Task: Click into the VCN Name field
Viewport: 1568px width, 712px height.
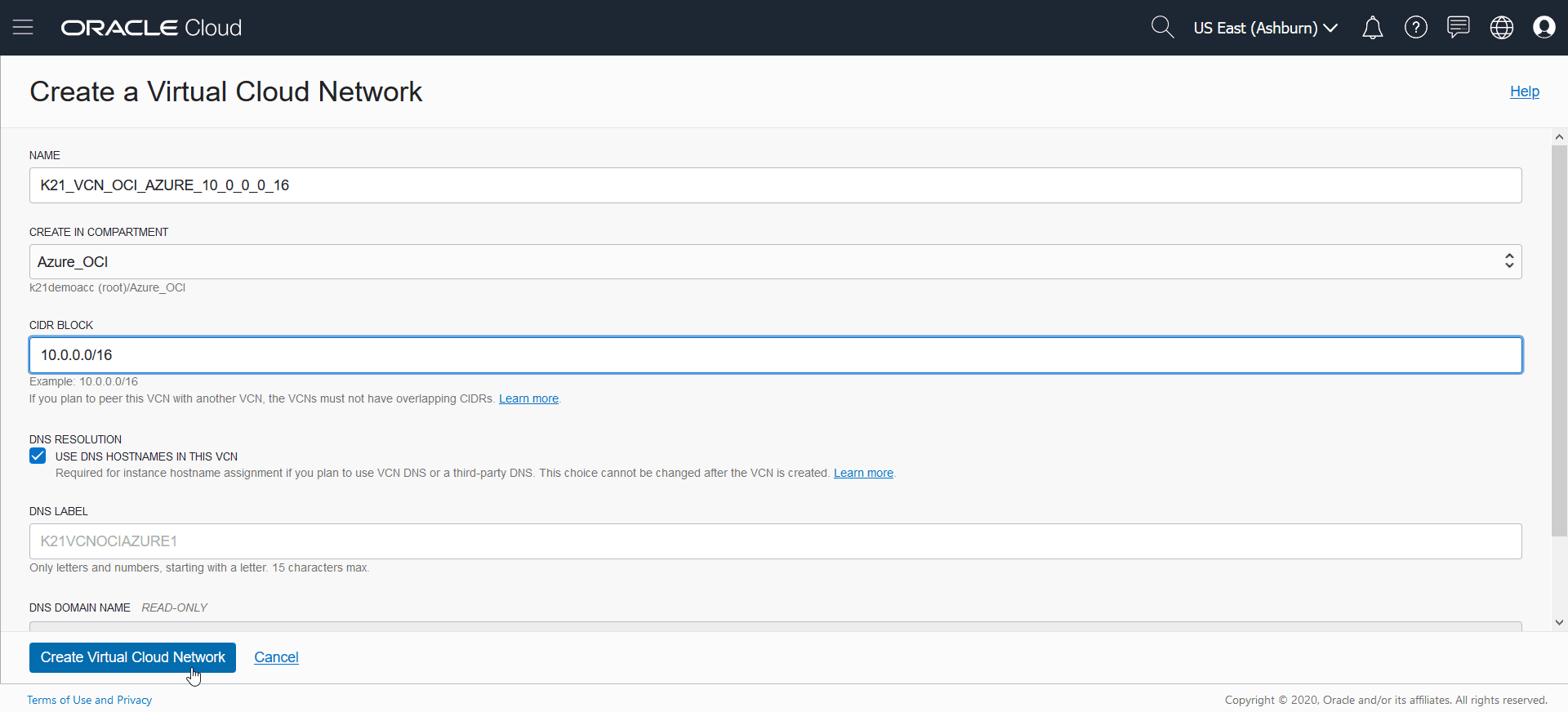Action: click(775, 185)
